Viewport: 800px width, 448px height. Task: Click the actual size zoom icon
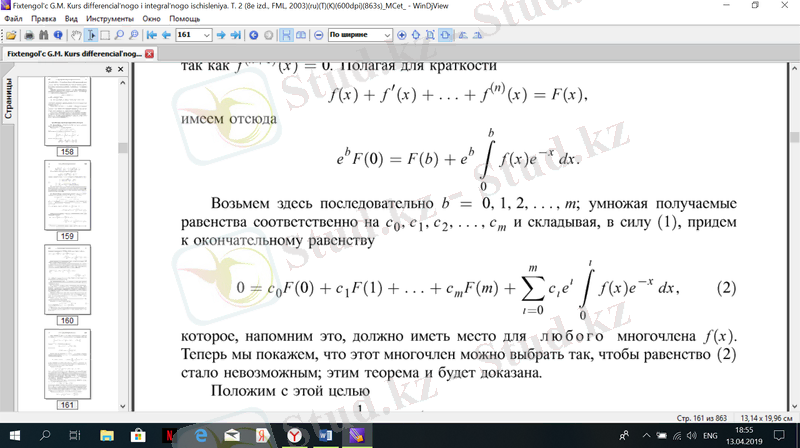click(416, 35)
